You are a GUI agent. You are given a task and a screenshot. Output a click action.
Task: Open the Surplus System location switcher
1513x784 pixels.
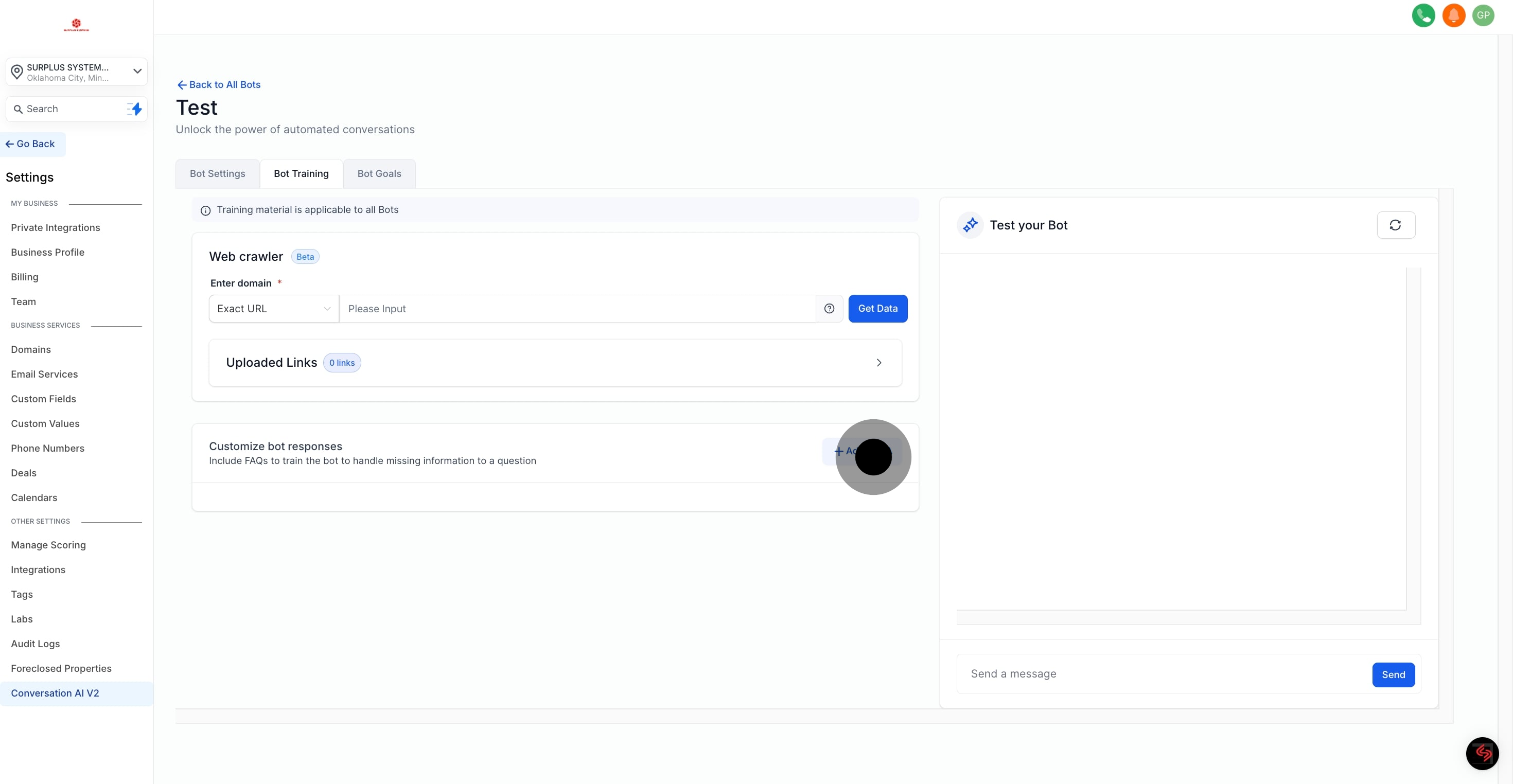[76, 72]
